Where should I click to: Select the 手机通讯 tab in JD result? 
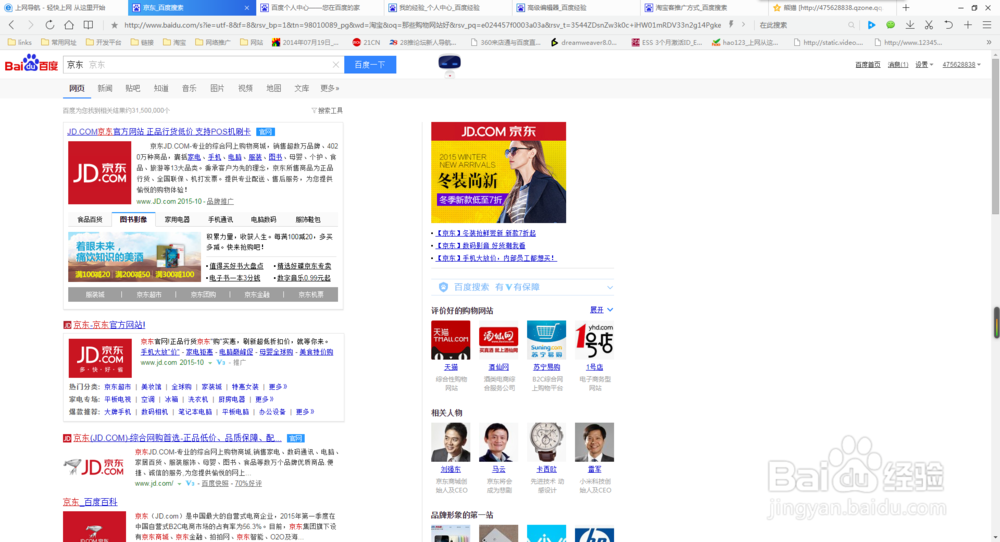point(221,219)
